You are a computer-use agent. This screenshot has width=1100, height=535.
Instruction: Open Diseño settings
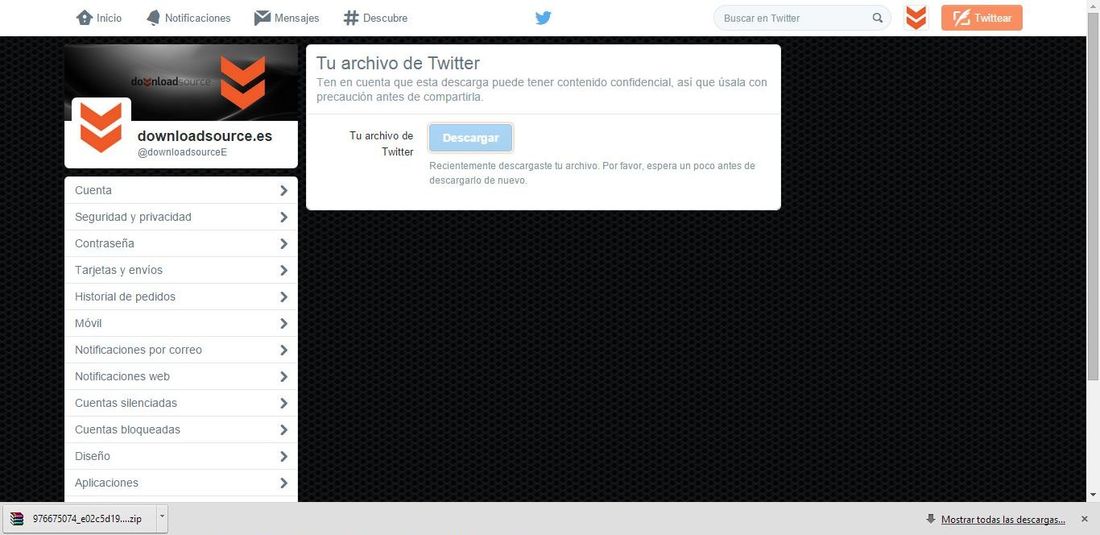click(181, 456)
